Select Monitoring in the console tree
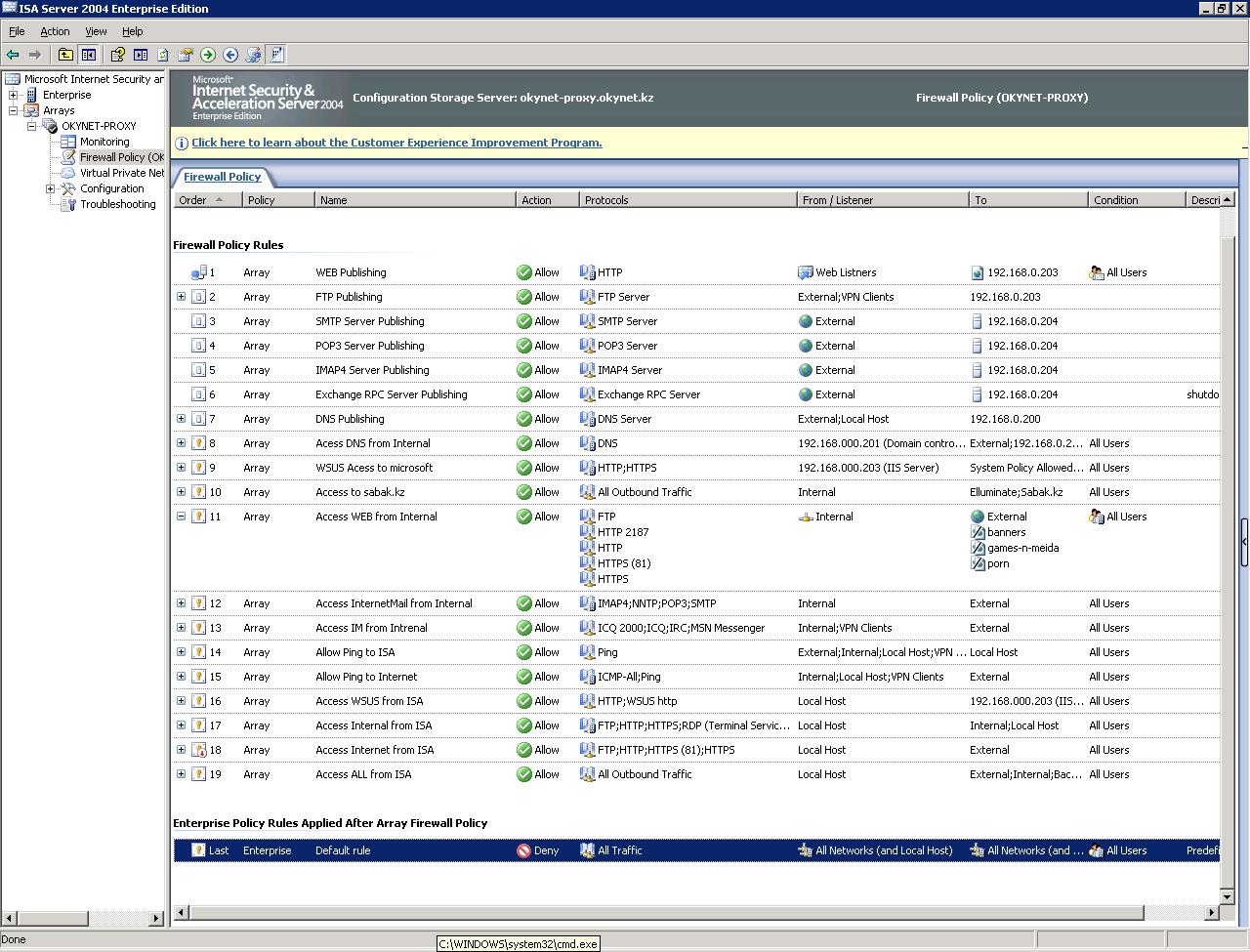Viewport: 1250px width, 952px height. (104, 142)
